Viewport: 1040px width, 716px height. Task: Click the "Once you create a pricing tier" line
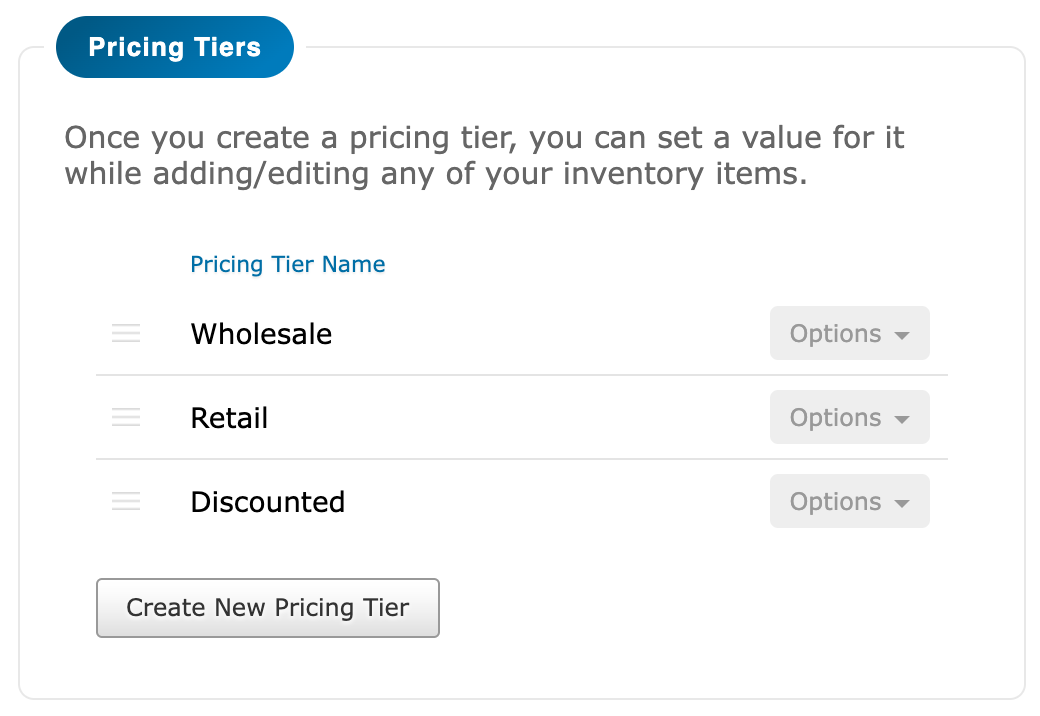[484, 137]
